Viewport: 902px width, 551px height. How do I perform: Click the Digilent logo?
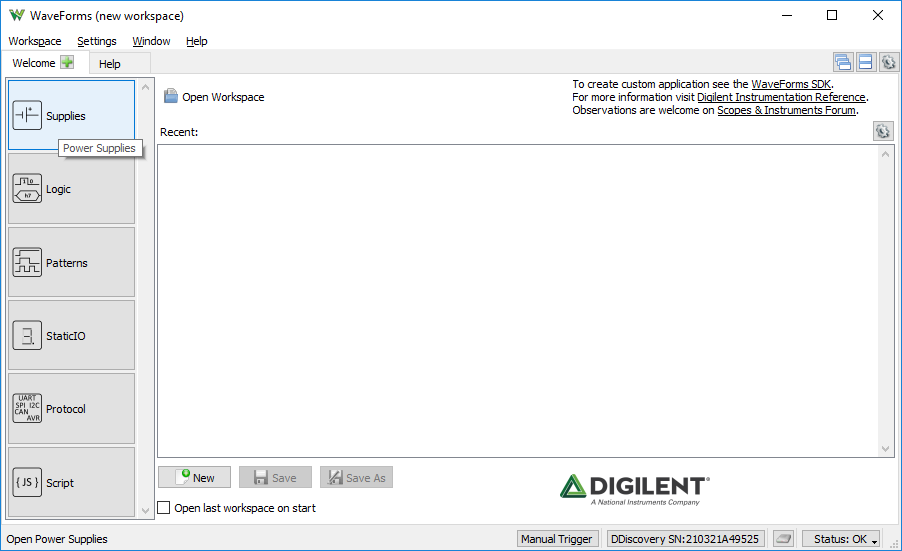pyautogui.click(x=635, y=489)
